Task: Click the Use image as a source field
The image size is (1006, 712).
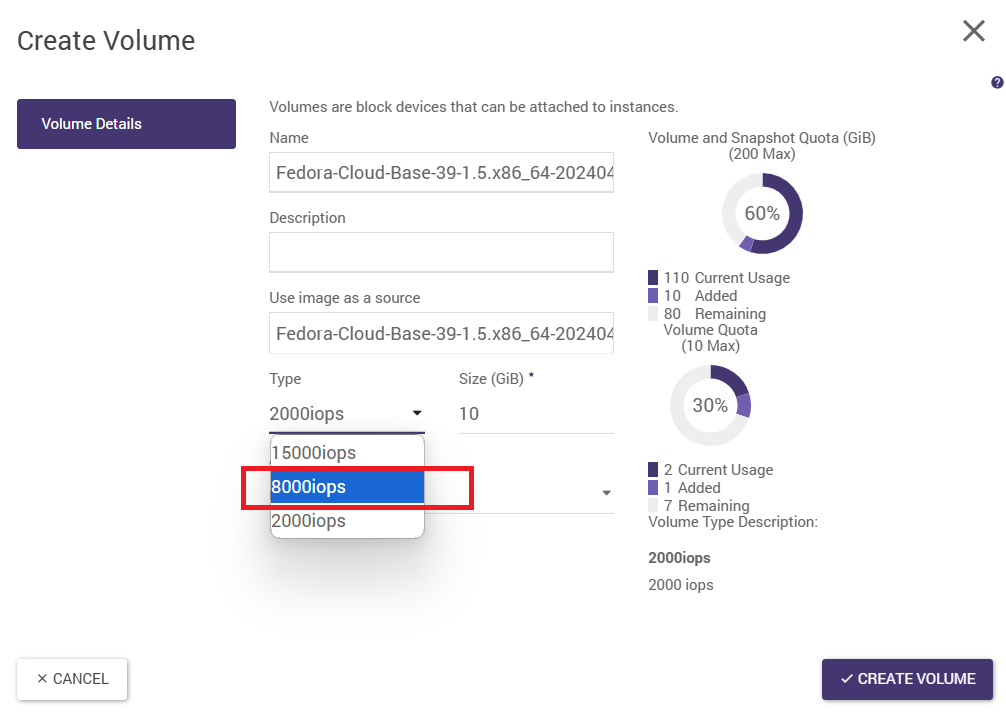Action: point(441,333)
